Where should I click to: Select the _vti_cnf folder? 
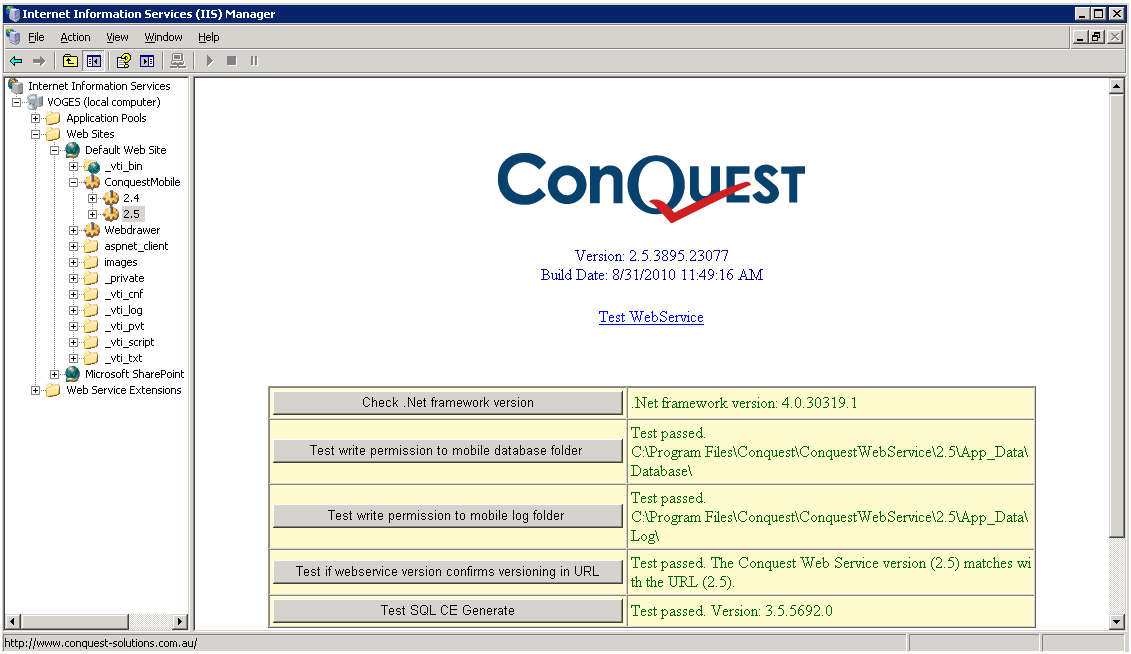pyautogui.click(x=123, y=294)
